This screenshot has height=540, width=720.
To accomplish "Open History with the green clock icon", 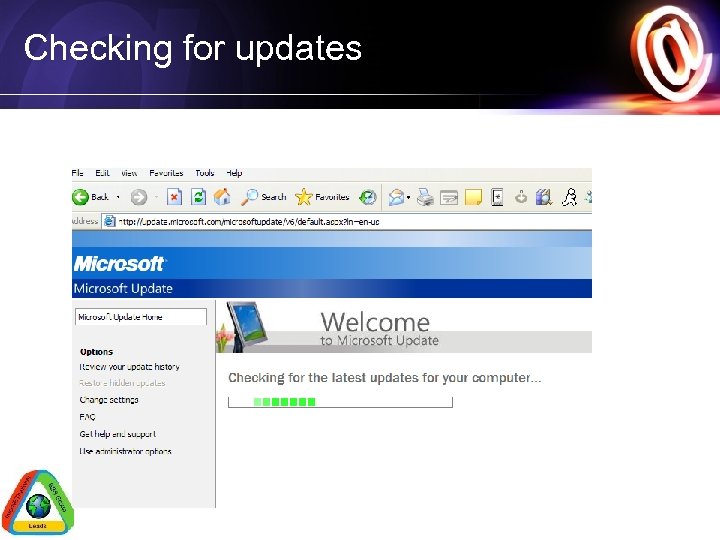I will coord(368,197).
